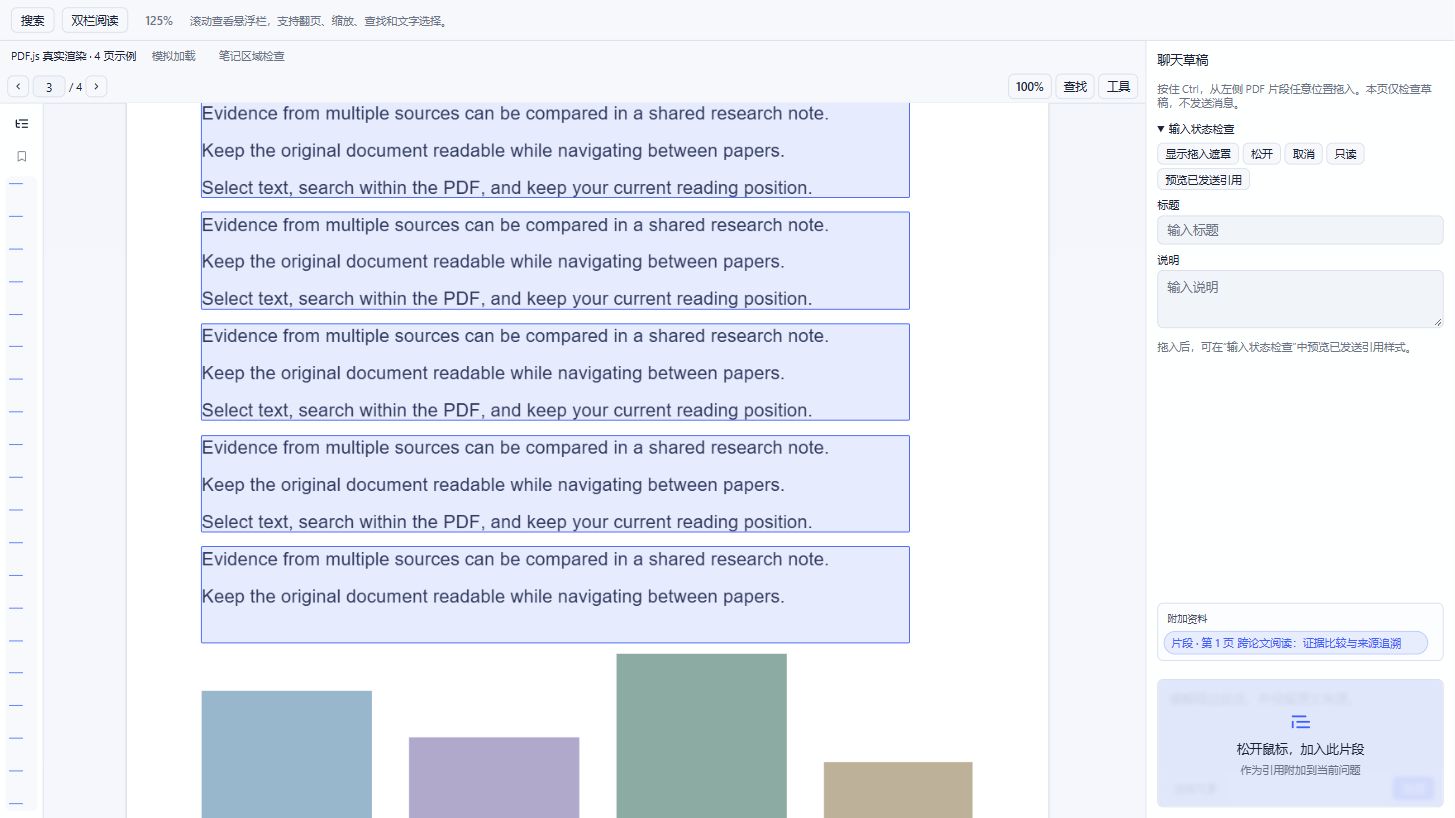
Task: Click the 取消 button
Action: click(1304, 154)
